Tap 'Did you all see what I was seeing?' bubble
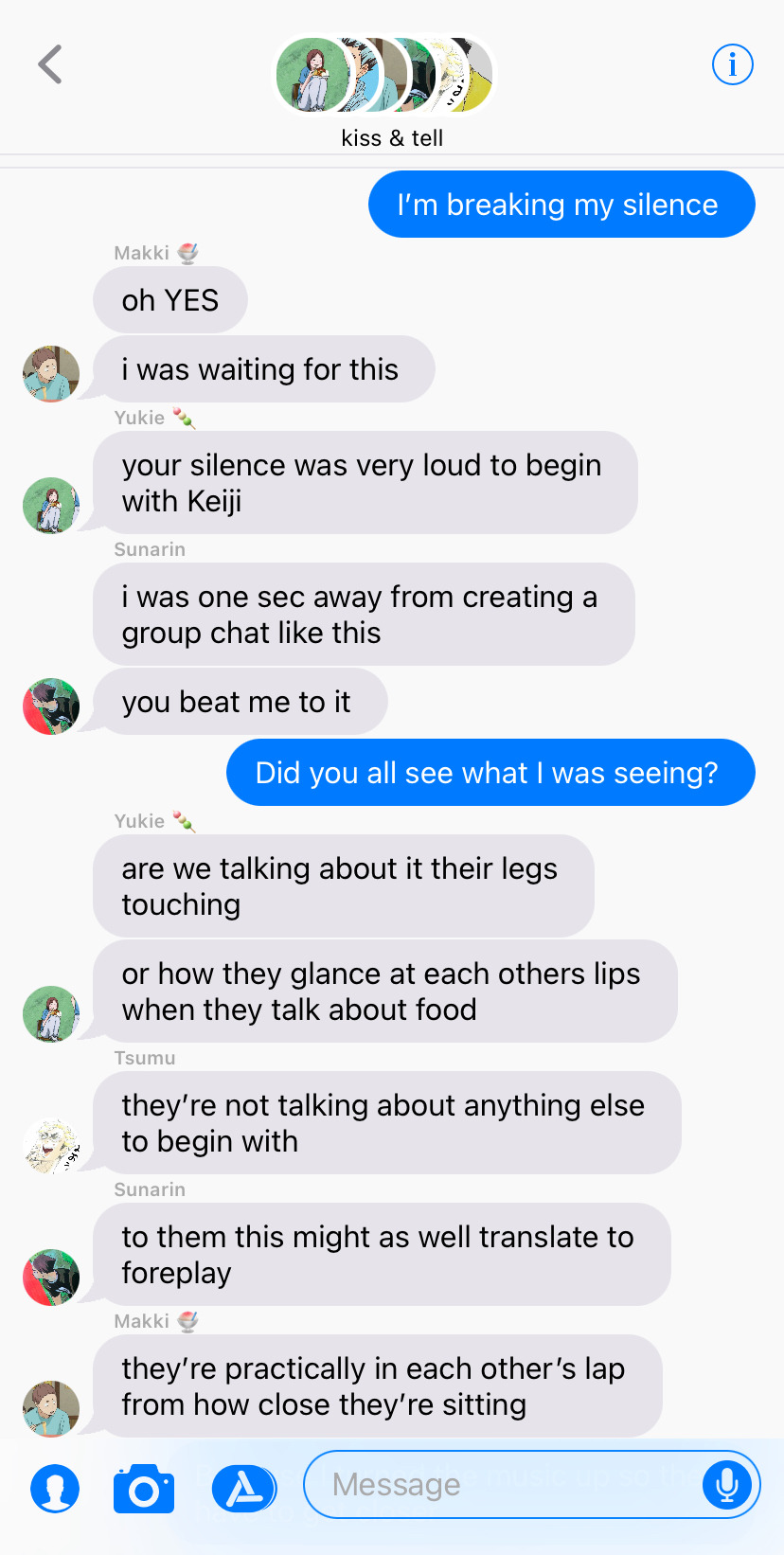784x1555 pixels. pyautogui.click(x=490, y=773)
